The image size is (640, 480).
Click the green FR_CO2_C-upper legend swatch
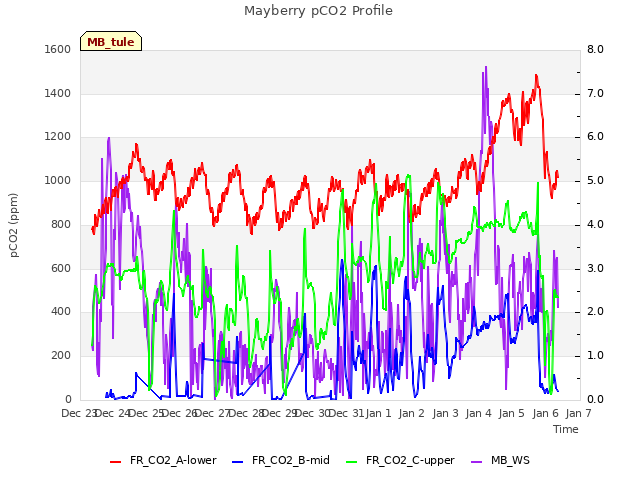(351, 462)
